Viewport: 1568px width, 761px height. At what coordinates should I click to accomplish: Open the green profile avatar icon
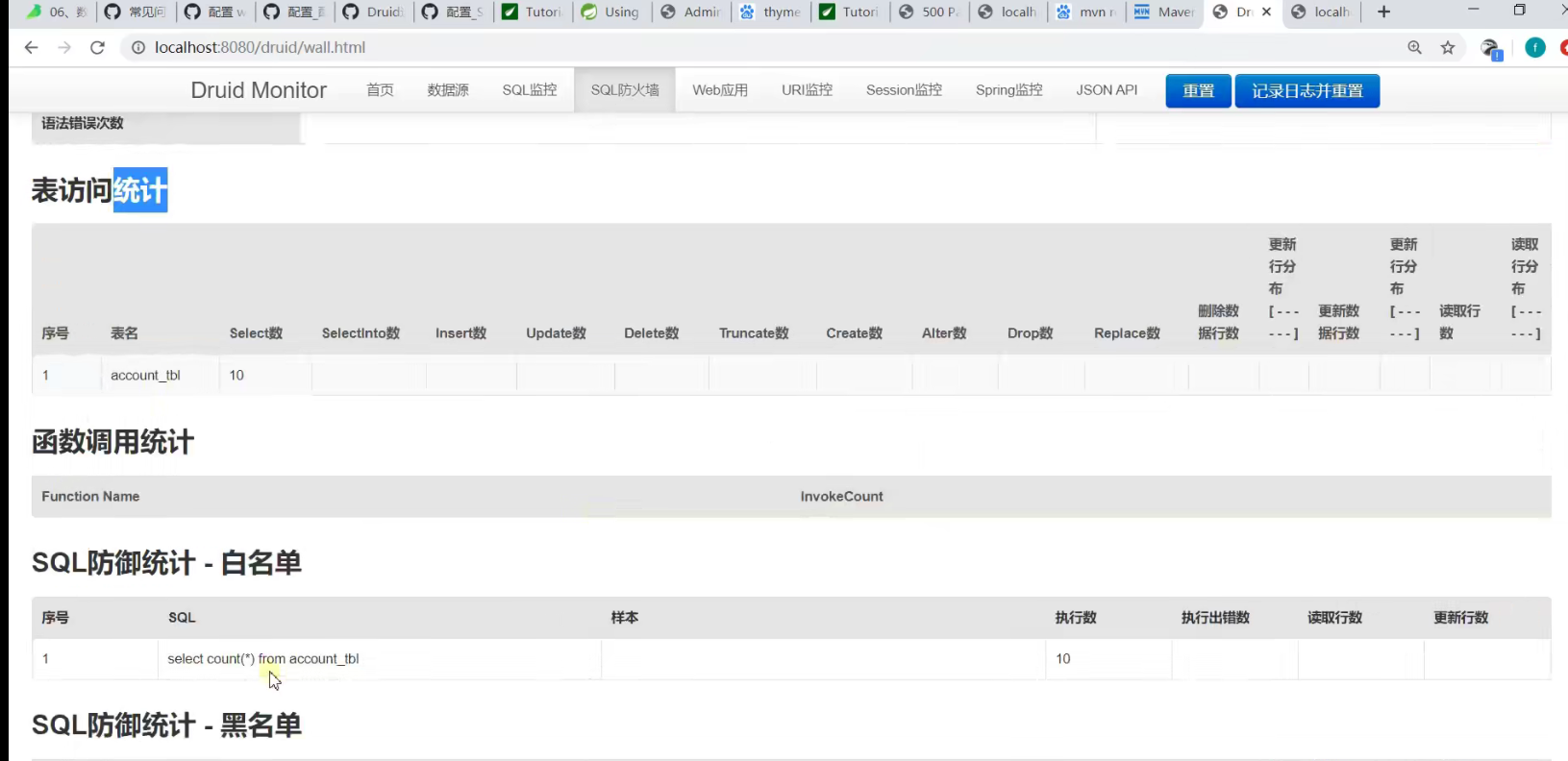(1535, 47)
